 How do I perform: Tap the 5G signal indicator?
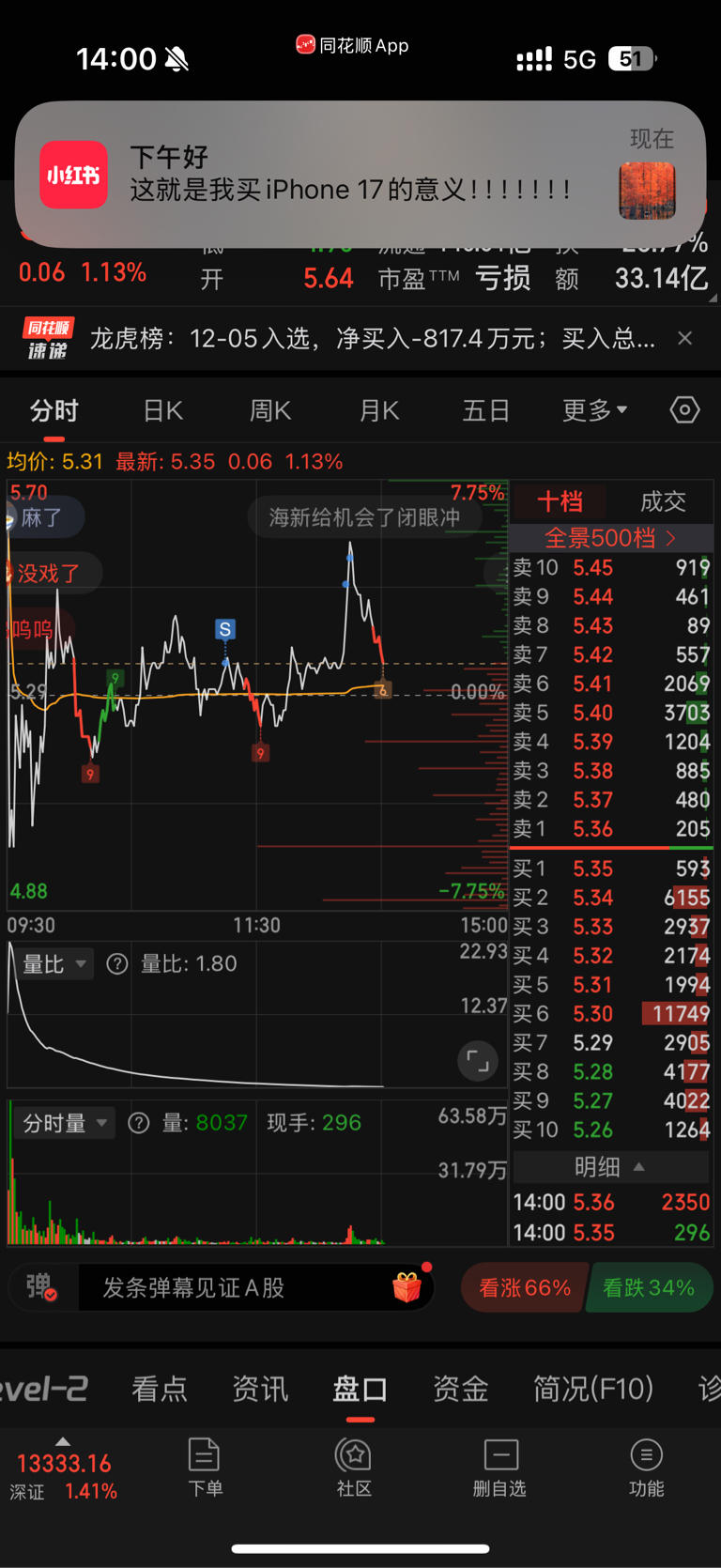[579, 60]
